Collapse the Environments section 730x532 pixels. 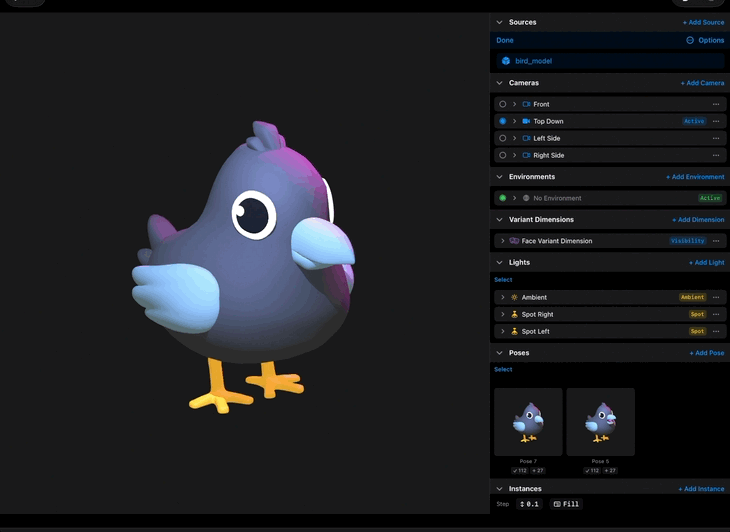(x=500, y=177)
